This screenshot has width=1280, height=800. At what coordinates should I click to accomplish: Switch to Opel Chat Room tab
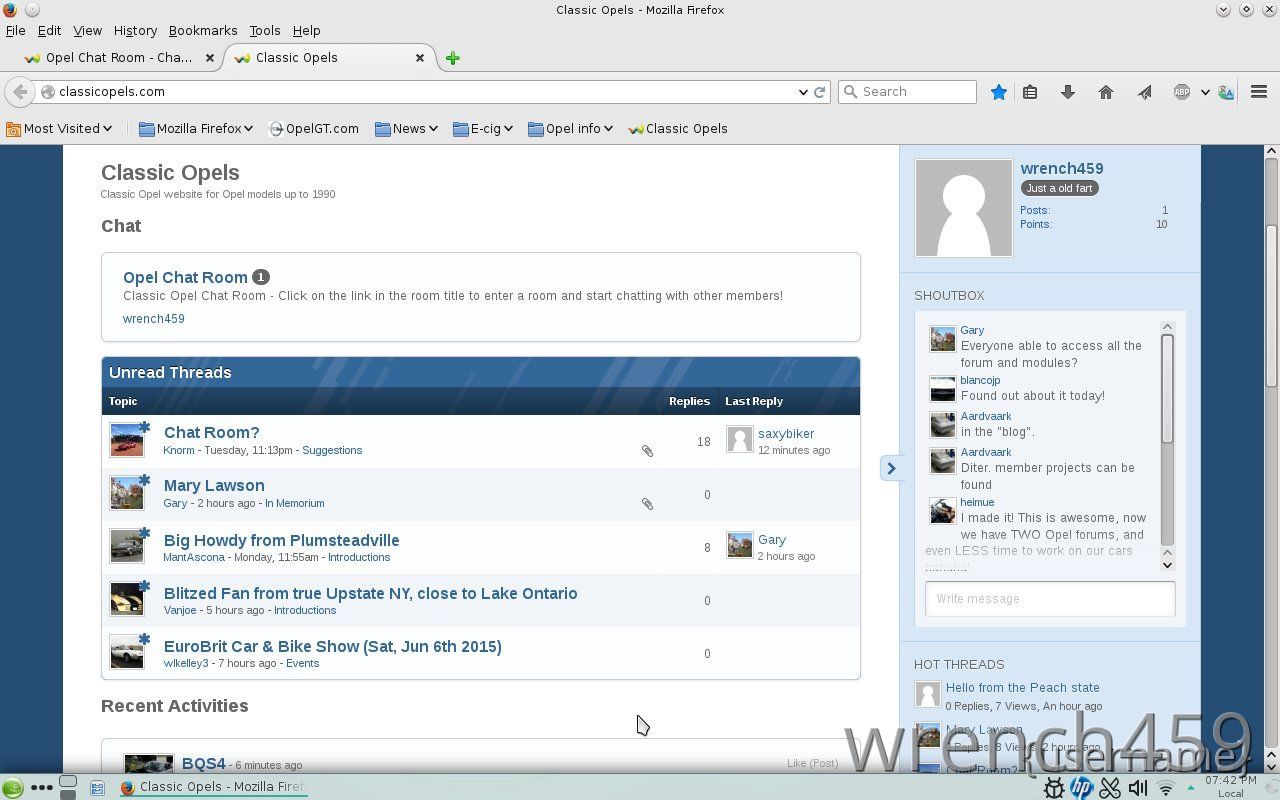(x=118, y=58)
